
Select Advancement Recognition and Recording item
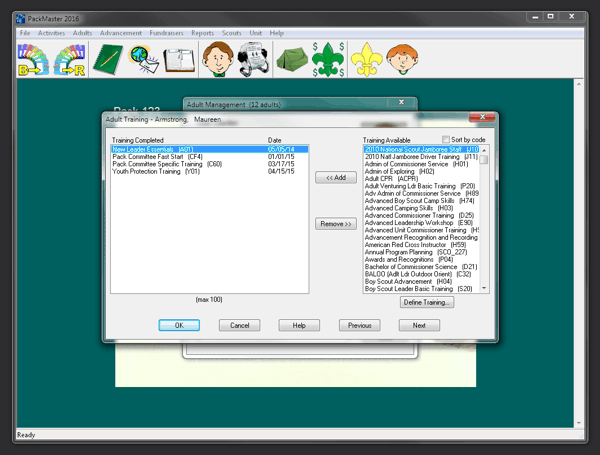(421, 237)
